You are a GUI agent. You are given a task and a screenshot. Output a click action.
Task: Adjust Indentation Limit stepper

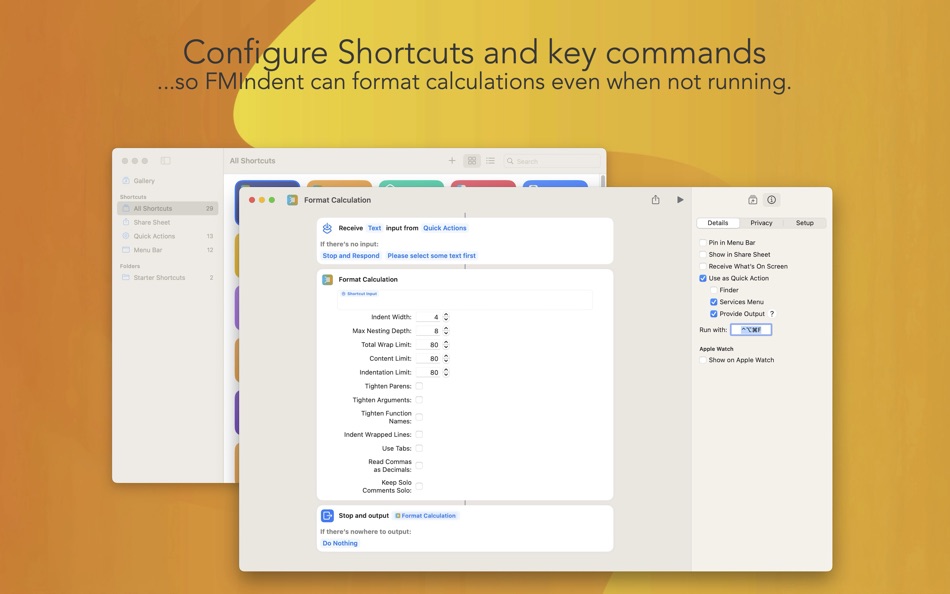click(446, 372)
